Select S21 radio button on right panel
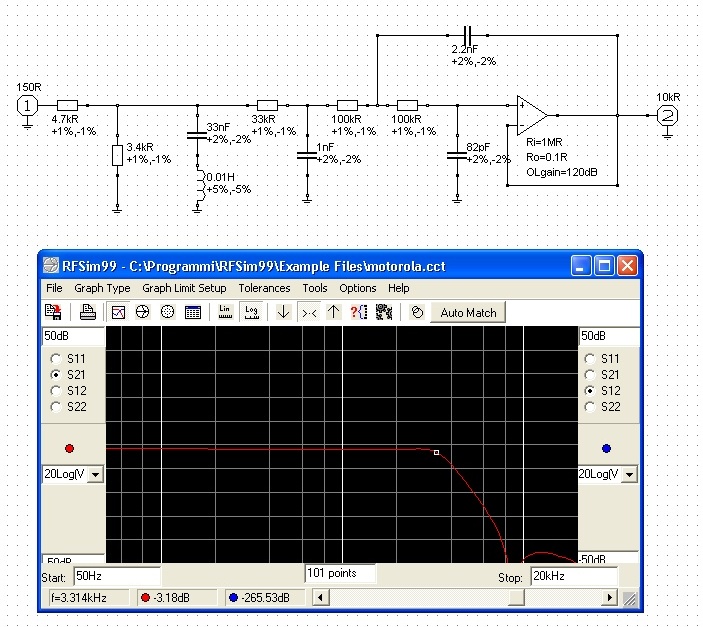Image resolution: width=703 pixels, height=627 pixels. click(x=590, y=374)
